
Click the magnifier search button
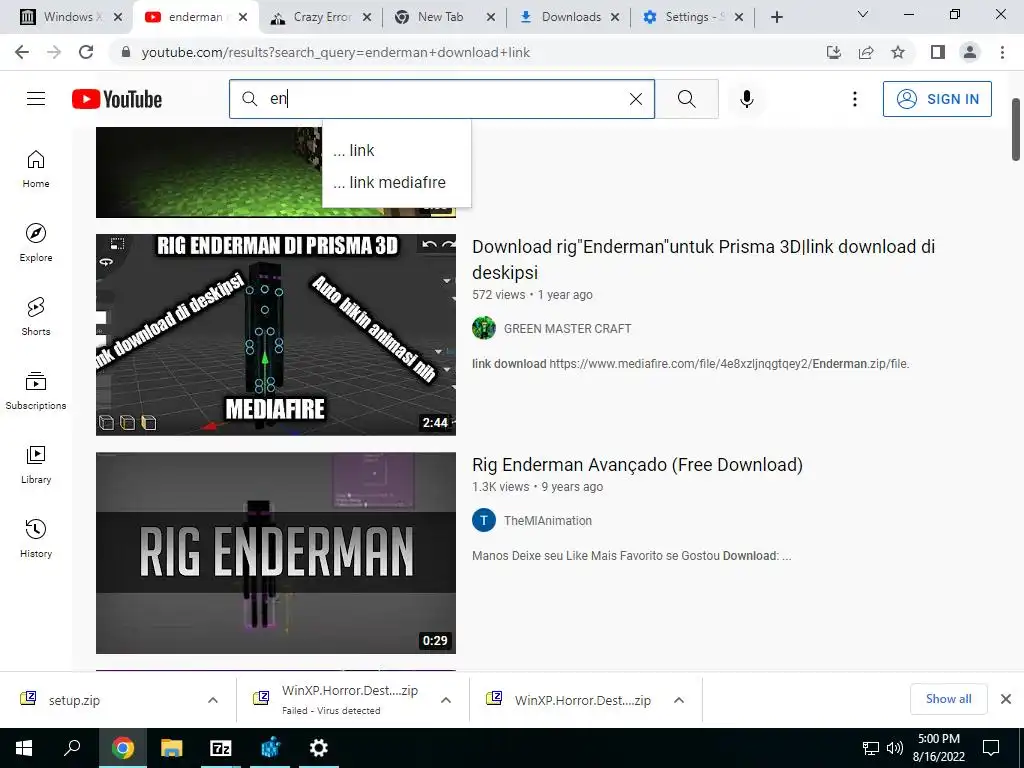[x=686, y=99]
